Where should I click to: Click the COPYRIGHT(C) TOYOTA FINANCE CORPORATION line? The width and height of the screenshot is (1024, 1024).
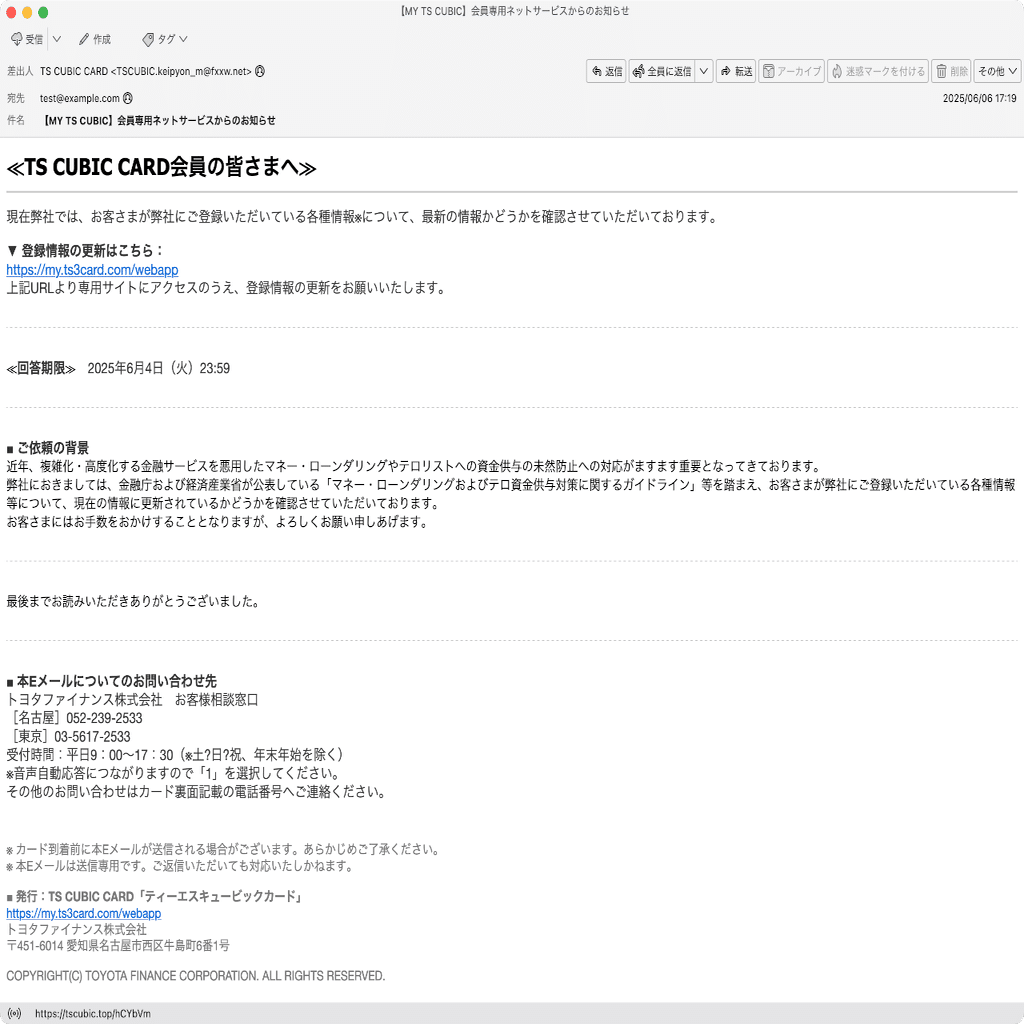coord(196,976)
